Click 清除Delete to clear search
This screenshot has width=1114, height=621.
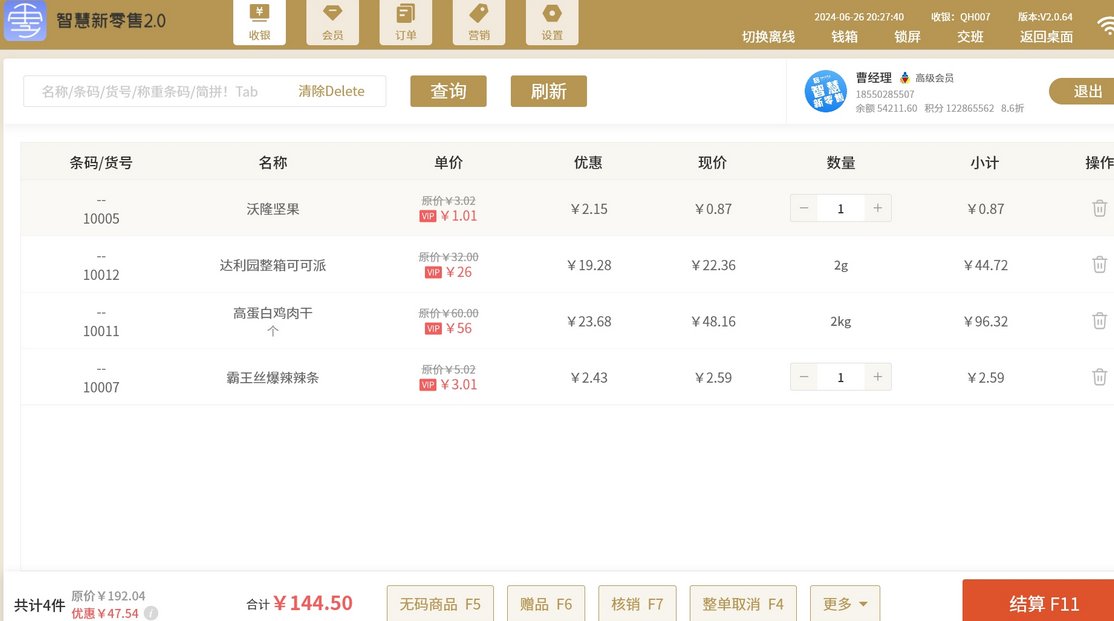pyautogui.click(x=331, y=91)
